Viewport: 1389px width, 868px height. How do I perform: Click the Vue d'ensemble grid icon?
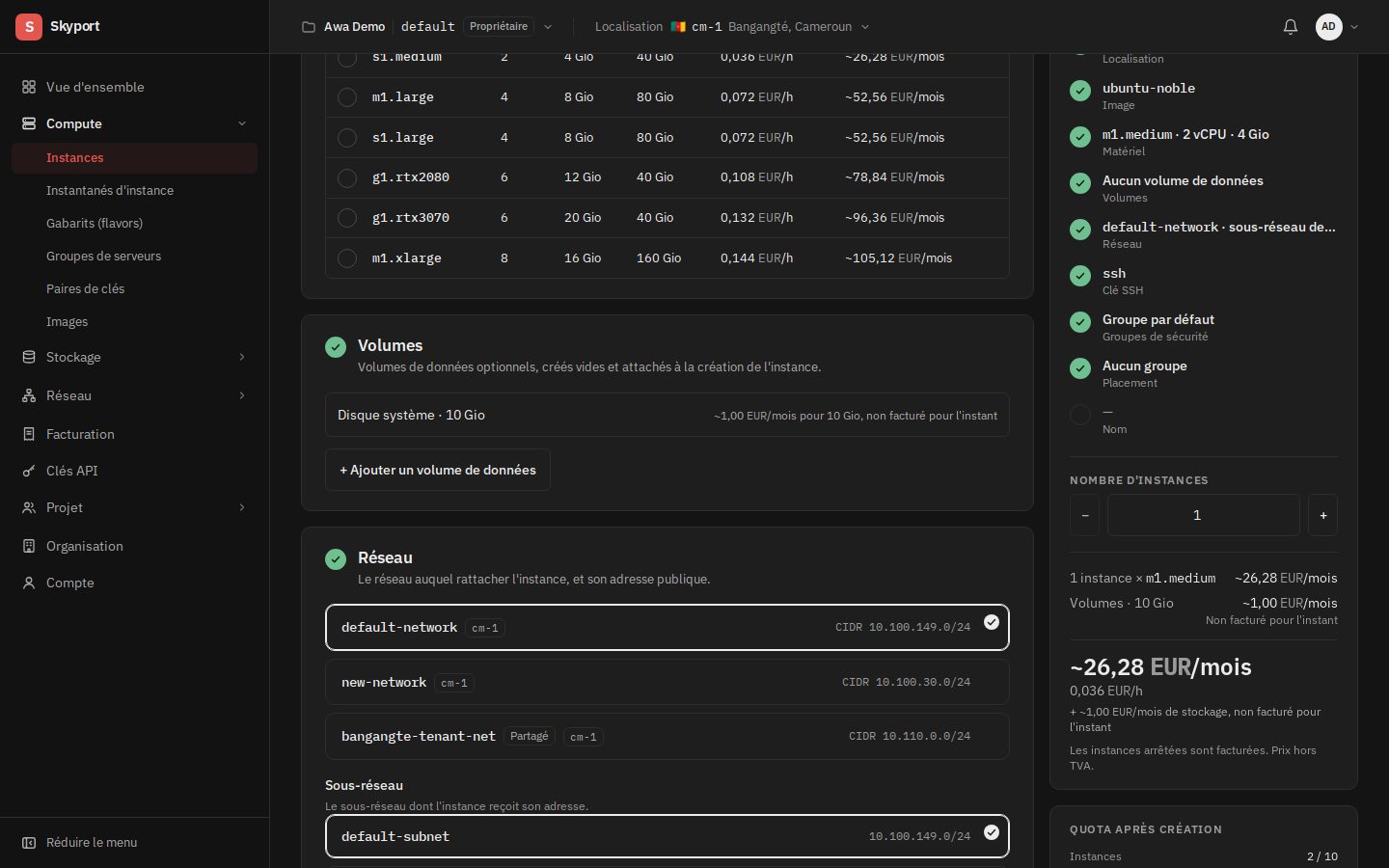tap(29, 87)
